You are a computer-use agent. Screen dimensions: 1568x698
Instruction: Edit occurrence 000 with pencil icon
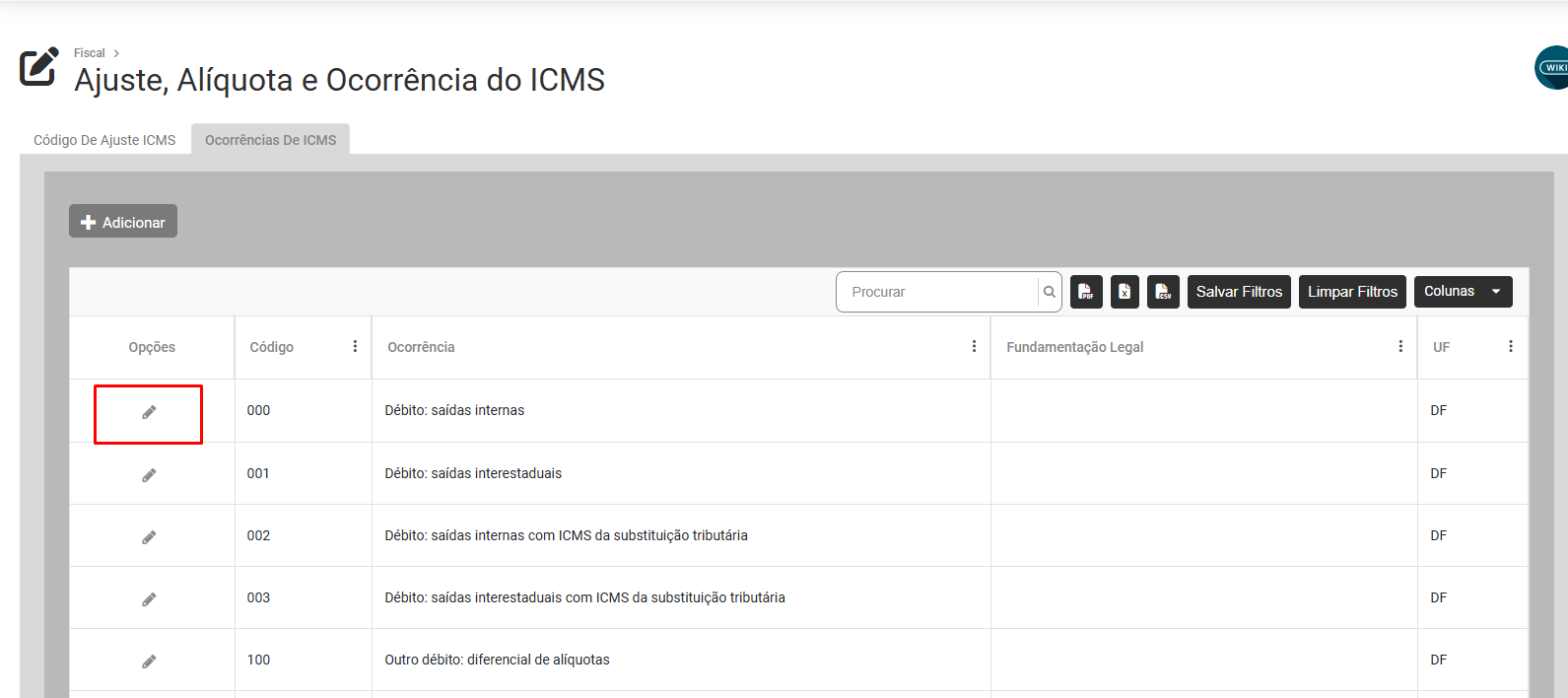(x=149, y=412)
